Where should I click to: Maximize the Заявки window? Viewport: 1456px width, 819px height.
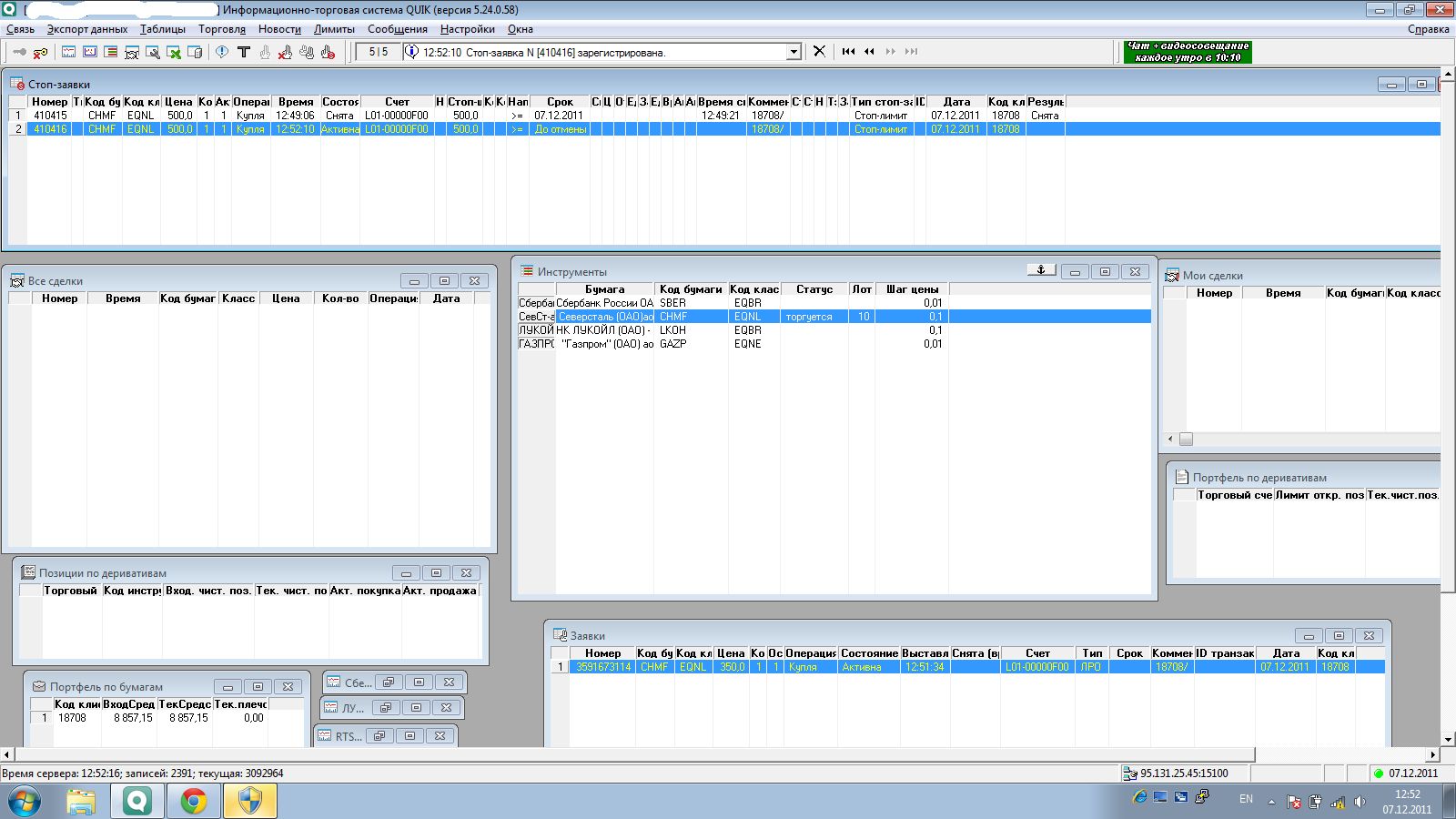click(1339, 635)
